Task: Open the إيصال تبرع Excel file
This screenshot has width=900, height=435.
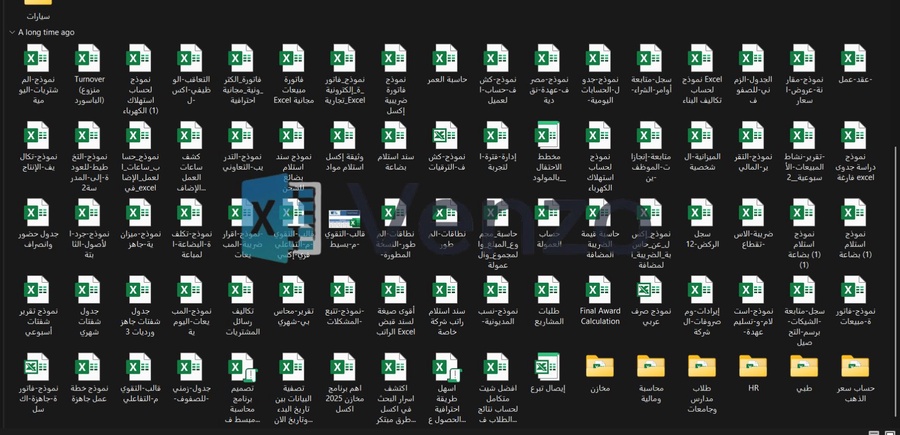Action: pyautogui.click(x=548, y=368)
